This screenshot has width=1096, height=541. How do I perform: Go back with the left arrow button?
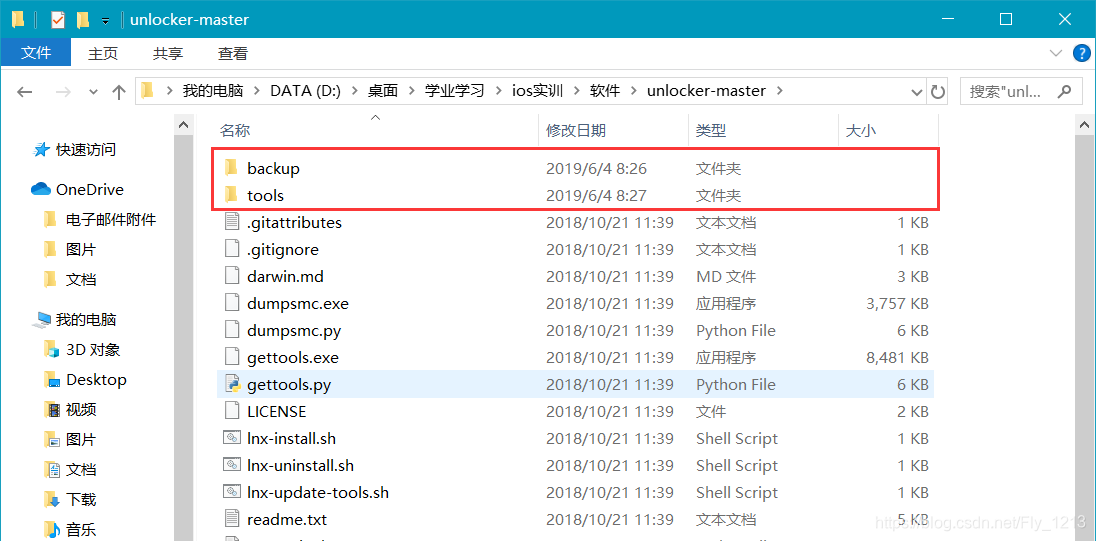(25, 92)
